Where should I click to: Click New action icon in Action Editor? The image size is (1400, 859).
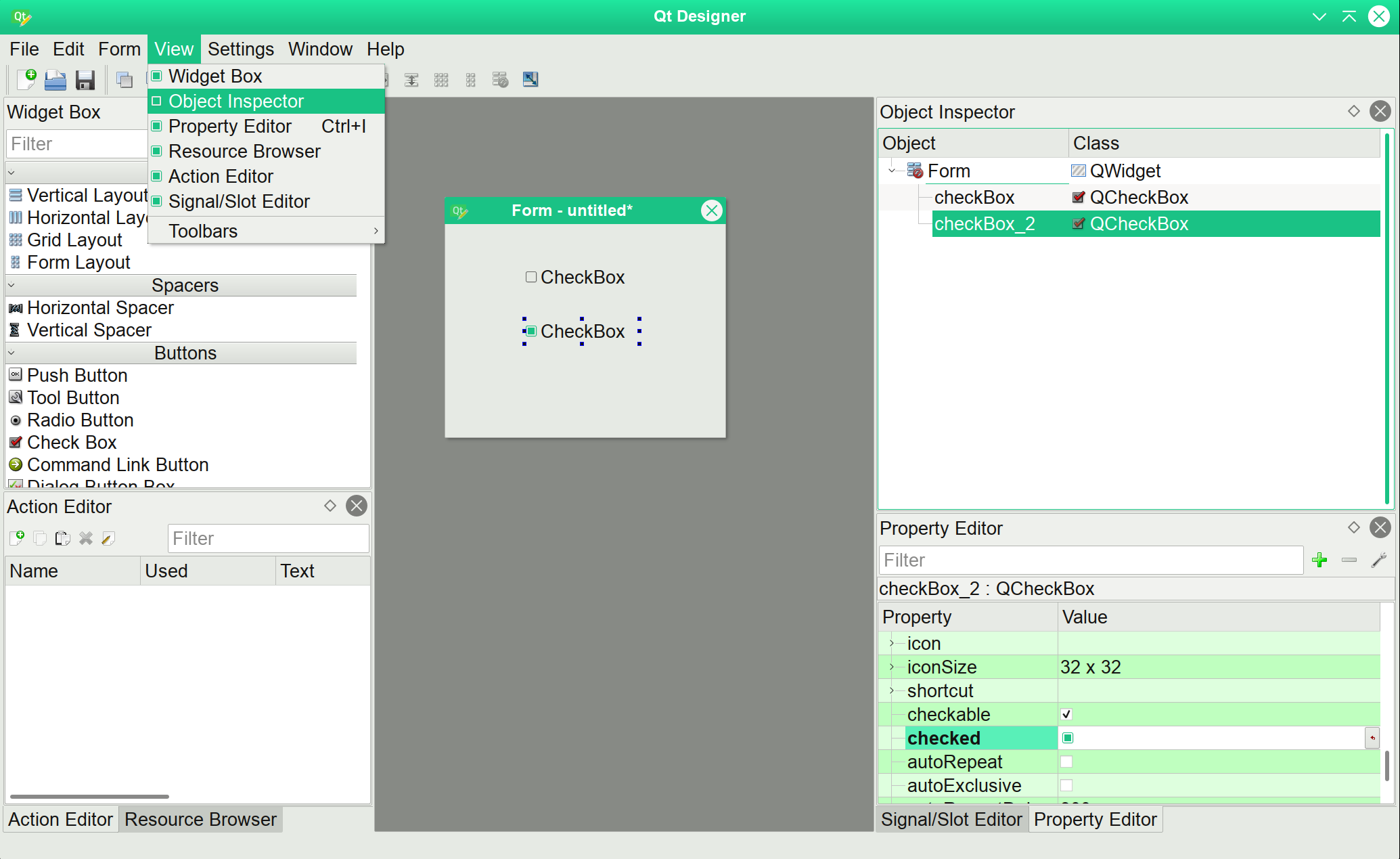point(17,538)
